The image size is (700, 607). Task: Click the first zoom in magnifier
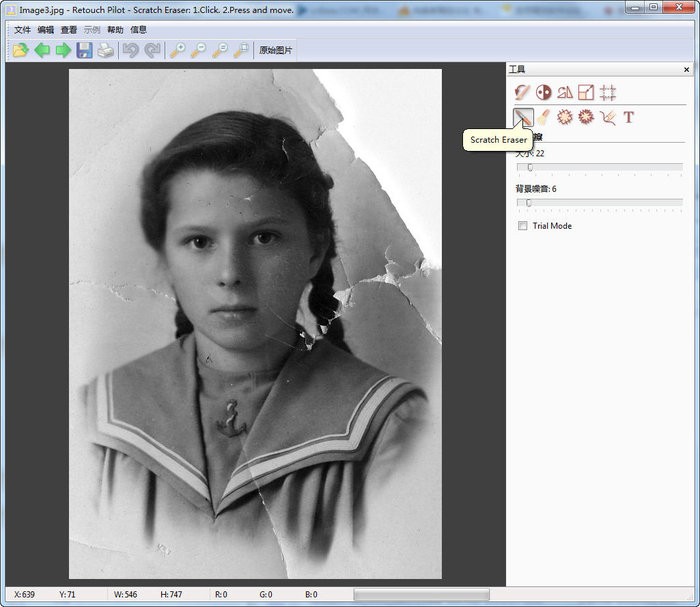pyautogui.click(x=176, y=50)
